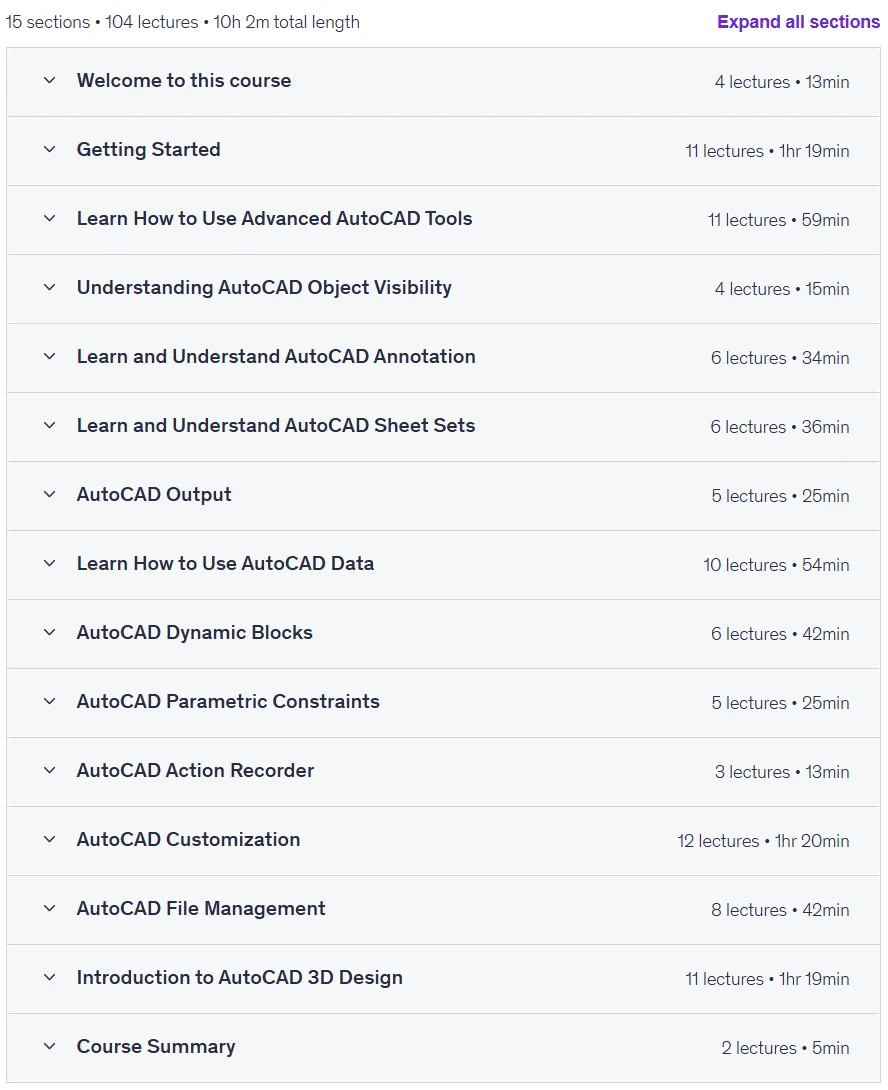Click the 4 lectures 13min label on Welcome row
This screenshot has width=888, height=1090.
(782, 82)
